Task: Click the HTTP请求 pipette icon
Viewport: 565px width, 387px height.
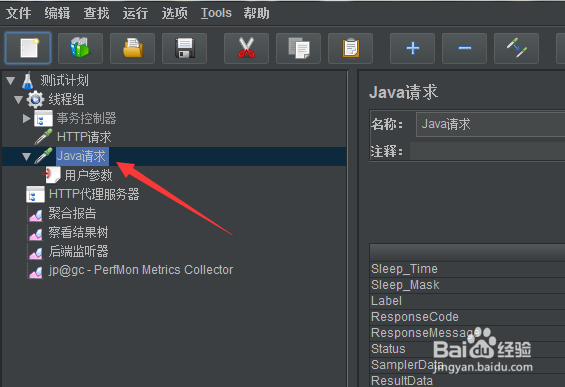Action: click(43, 137)
